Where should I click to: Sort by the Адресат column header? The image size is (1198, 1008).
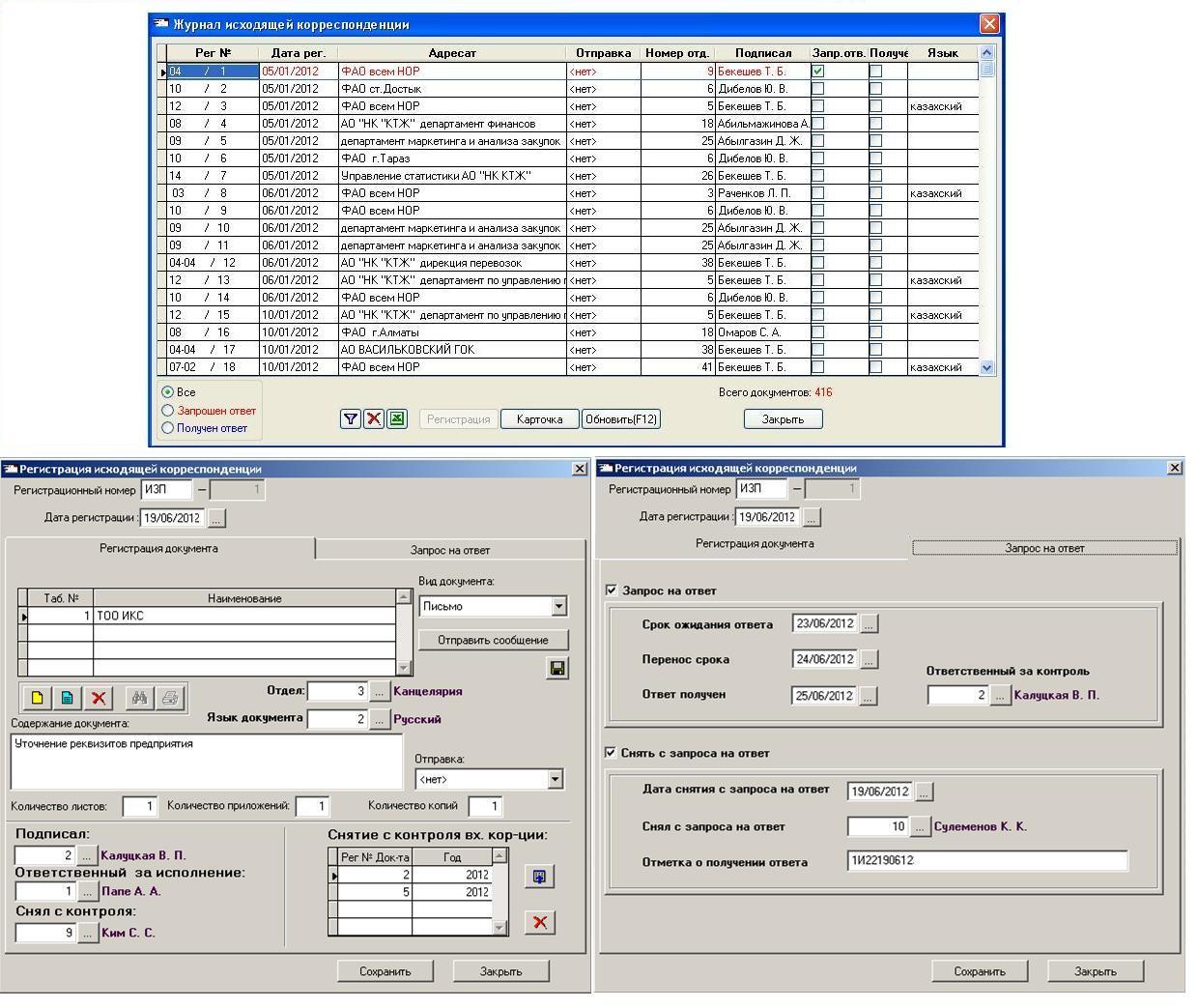pyautogui.click(x=452, y=53)
